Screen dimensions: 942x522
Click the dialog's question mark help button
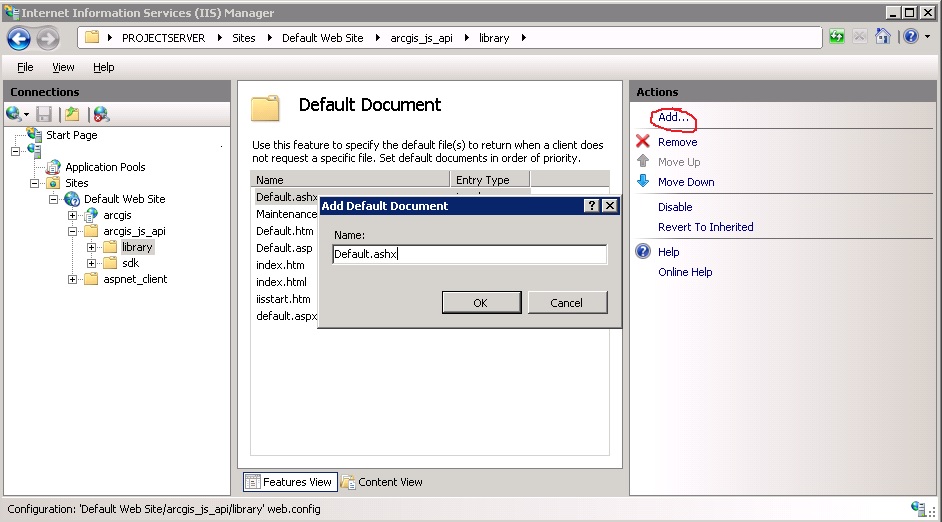(592, 205)
